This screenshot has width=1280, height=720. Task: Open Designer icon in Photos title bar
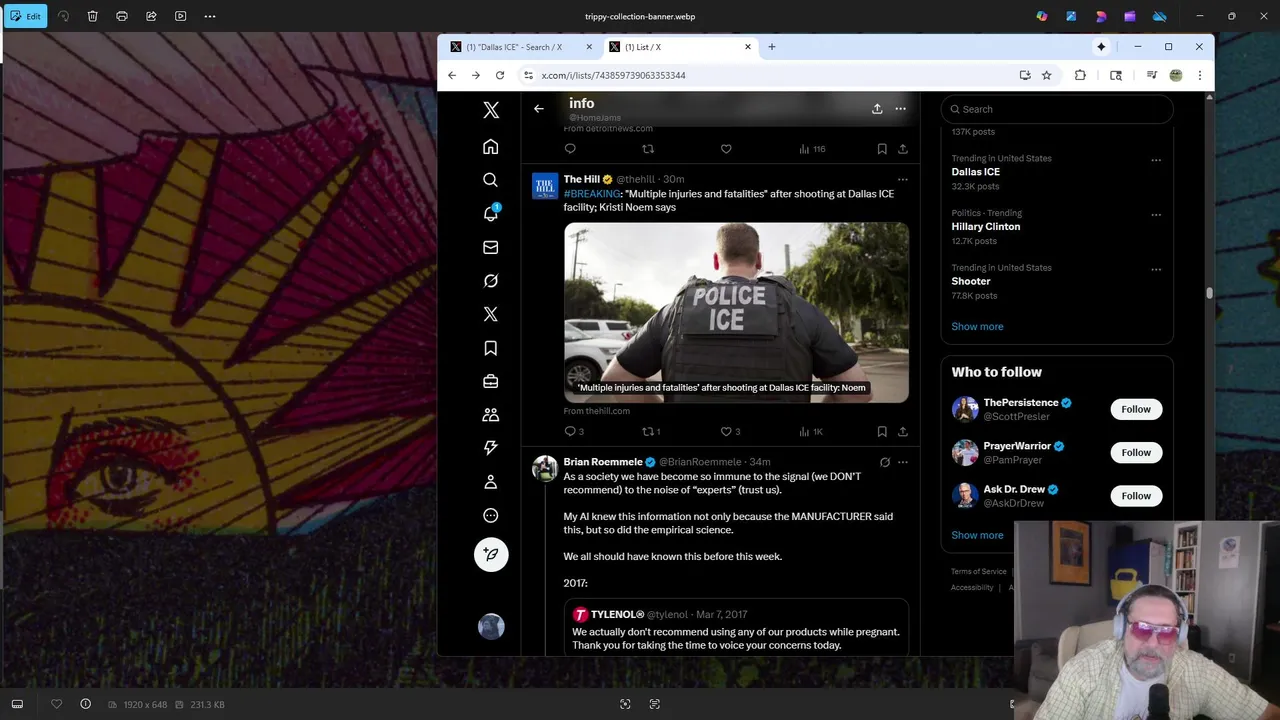pos(1101,16)
